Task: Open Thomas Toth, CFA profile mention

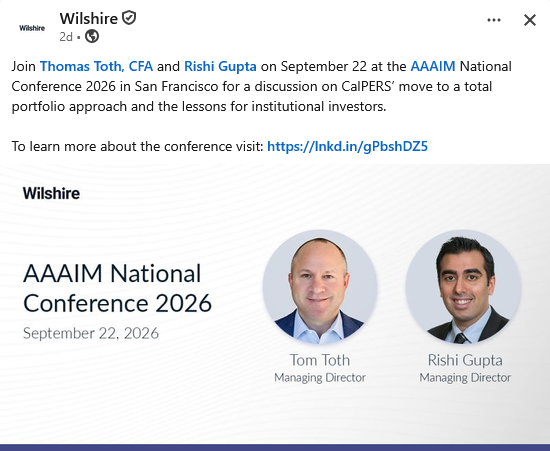Action: click(96, 66)
